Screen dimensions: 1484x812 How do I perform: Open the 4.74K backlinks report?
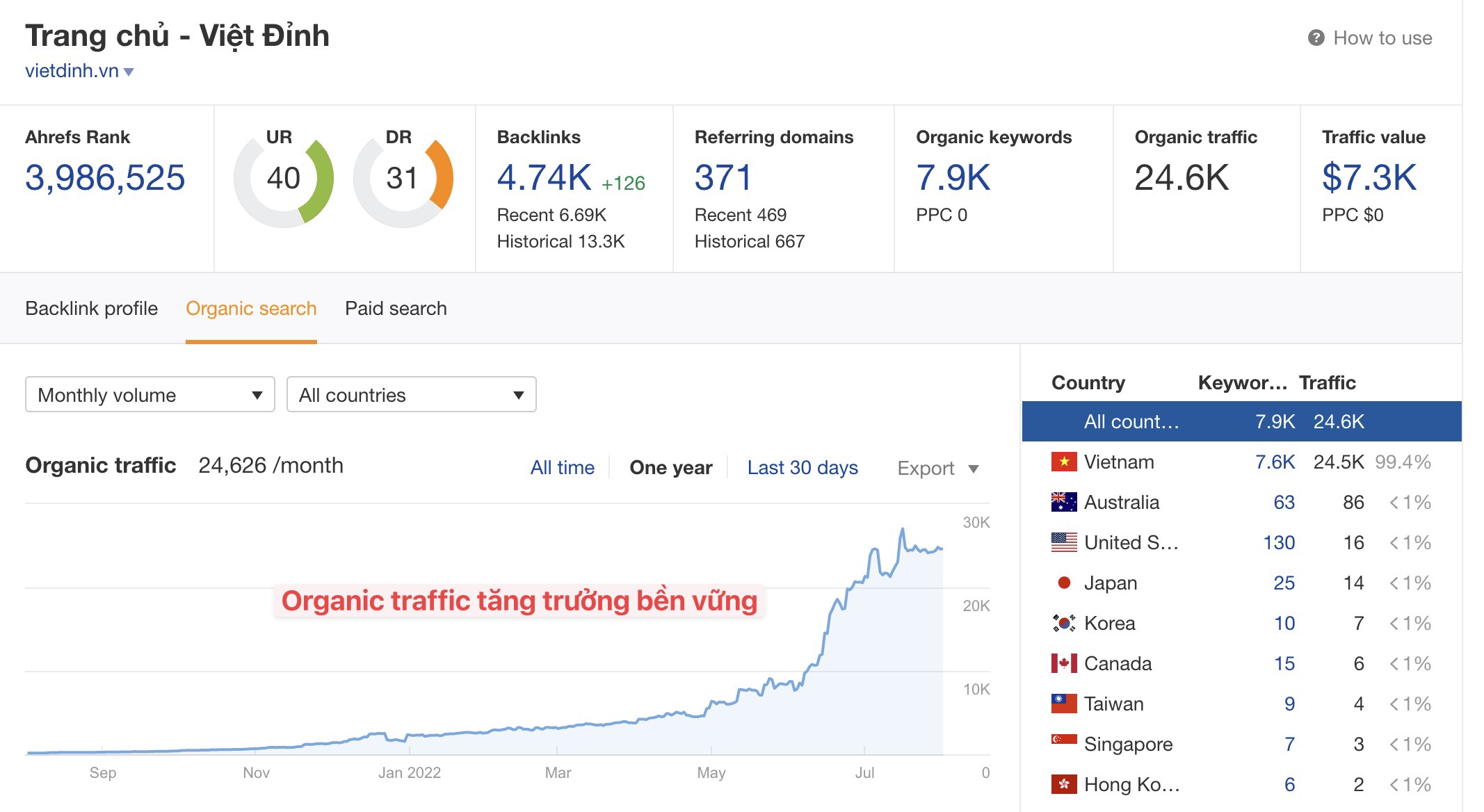544,177
